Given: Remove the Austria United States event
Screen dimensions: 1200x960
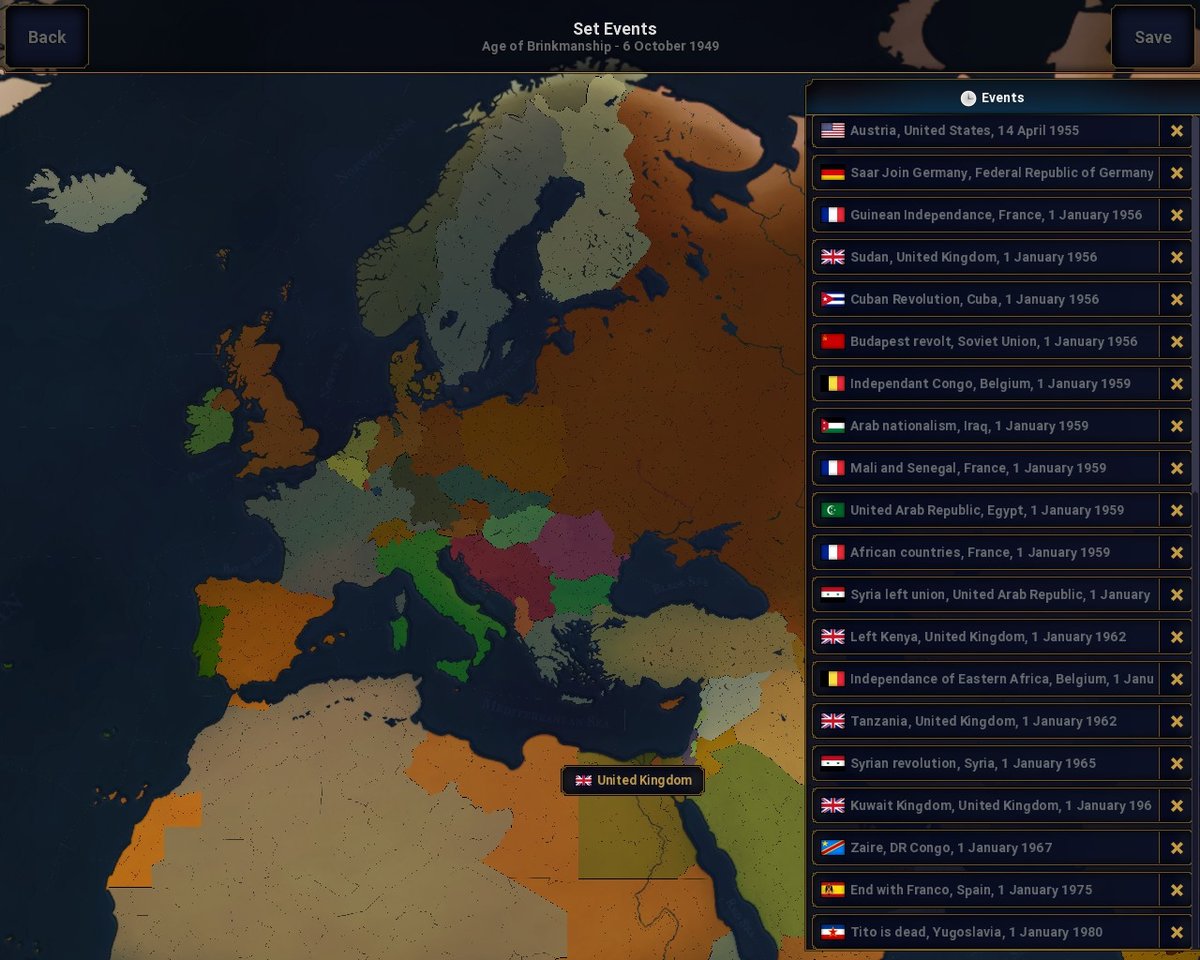Looking at the screenshot, I should click(x=1176, y=131).
